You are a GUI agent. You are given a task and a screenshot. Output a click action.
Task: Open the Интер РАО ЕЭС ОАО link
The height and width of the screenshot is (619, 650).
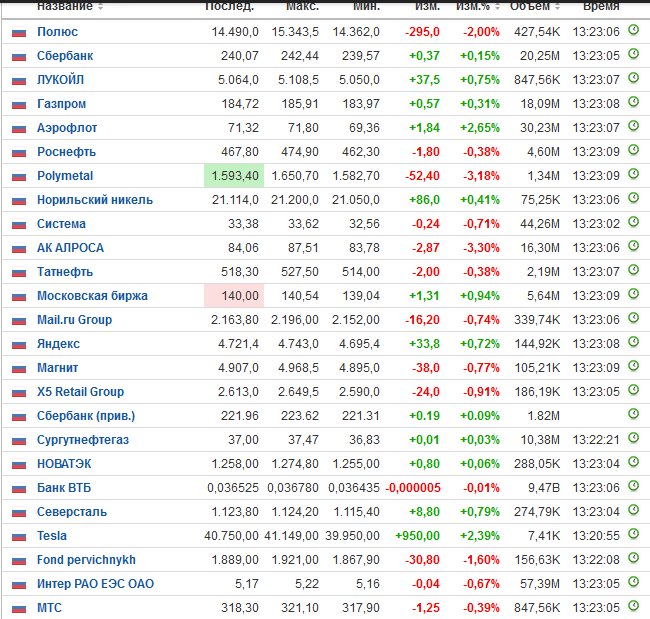[x=95, y=584]
